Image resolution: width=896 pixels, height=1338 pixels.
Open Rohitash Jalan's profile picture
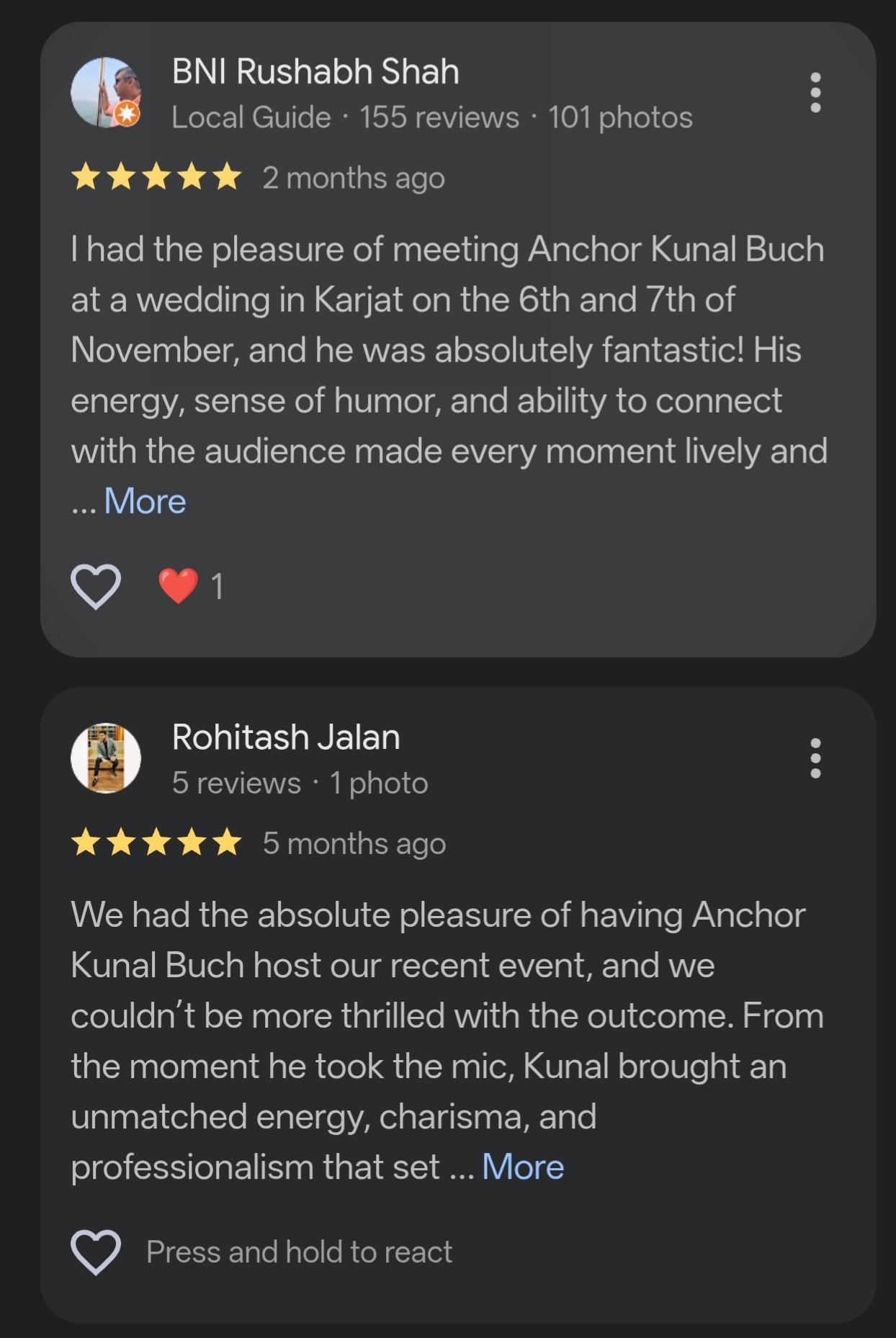pos(106,758)
